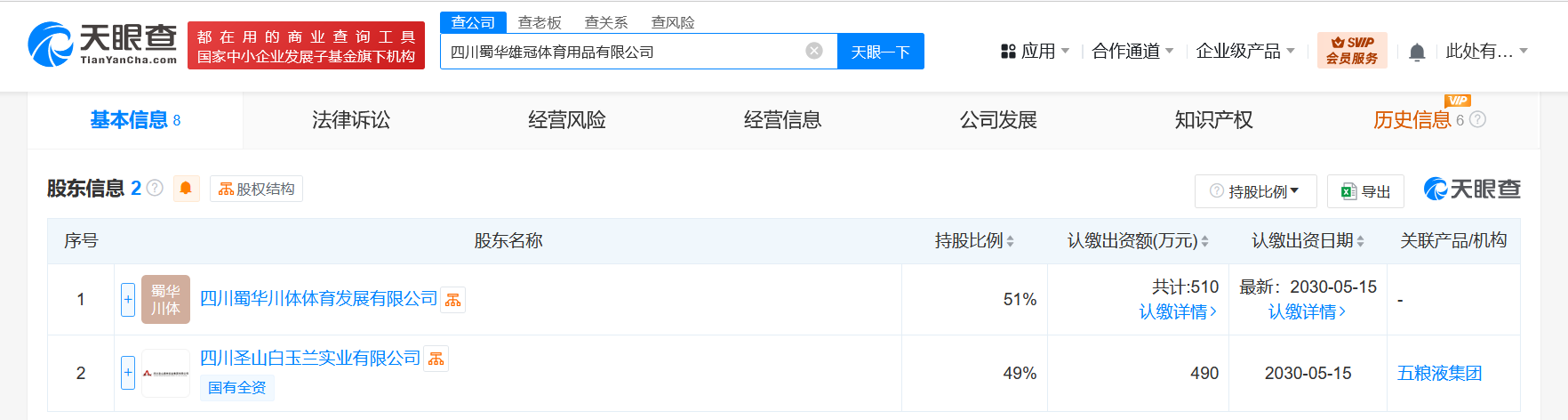Open the 持股比例 filter dropdown

coord(1255,191)
